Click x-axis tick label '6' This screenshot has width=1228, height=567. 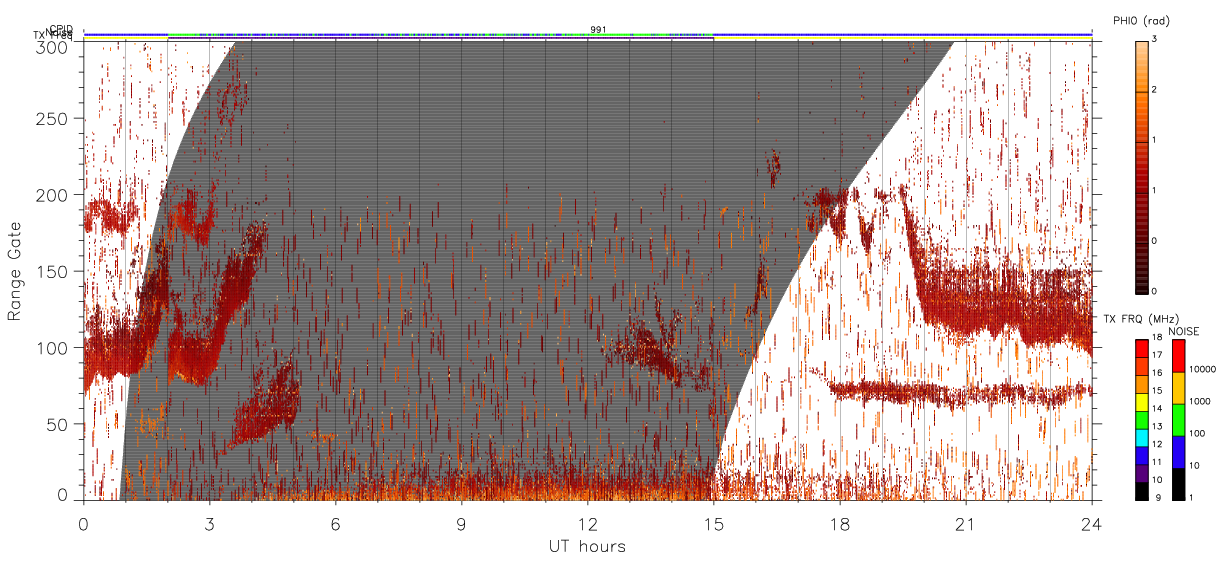pyautogui.click(x=335, y=523)
